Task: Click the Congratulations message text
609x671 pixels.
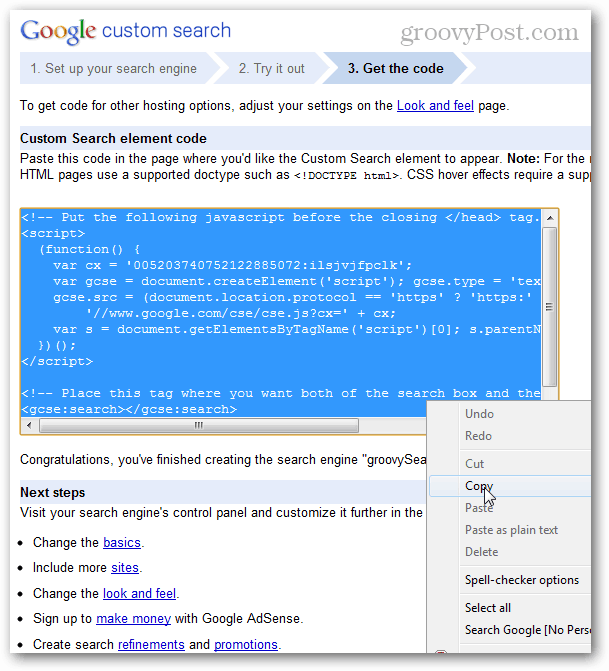Action: (x=223, y=460)
